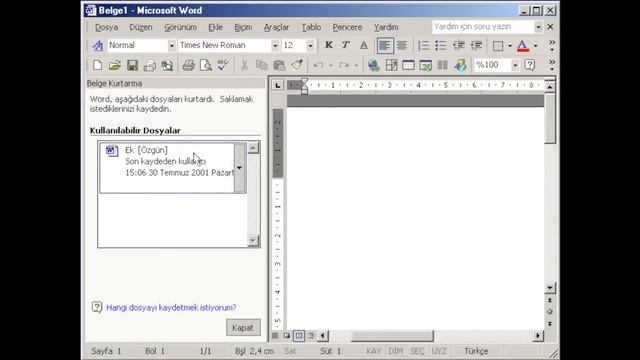Toggle the Tables and Borders toolbar

(x=391, y=65)
